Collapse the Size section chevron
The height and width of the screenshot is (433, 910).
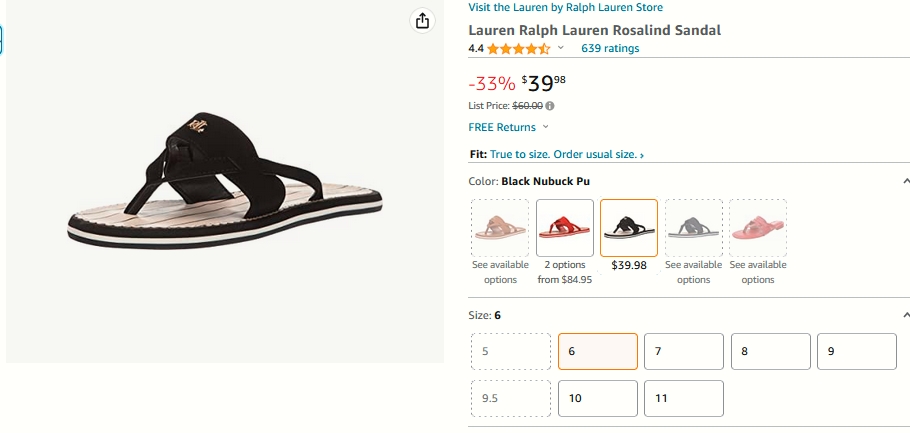(x=906, y=315)
